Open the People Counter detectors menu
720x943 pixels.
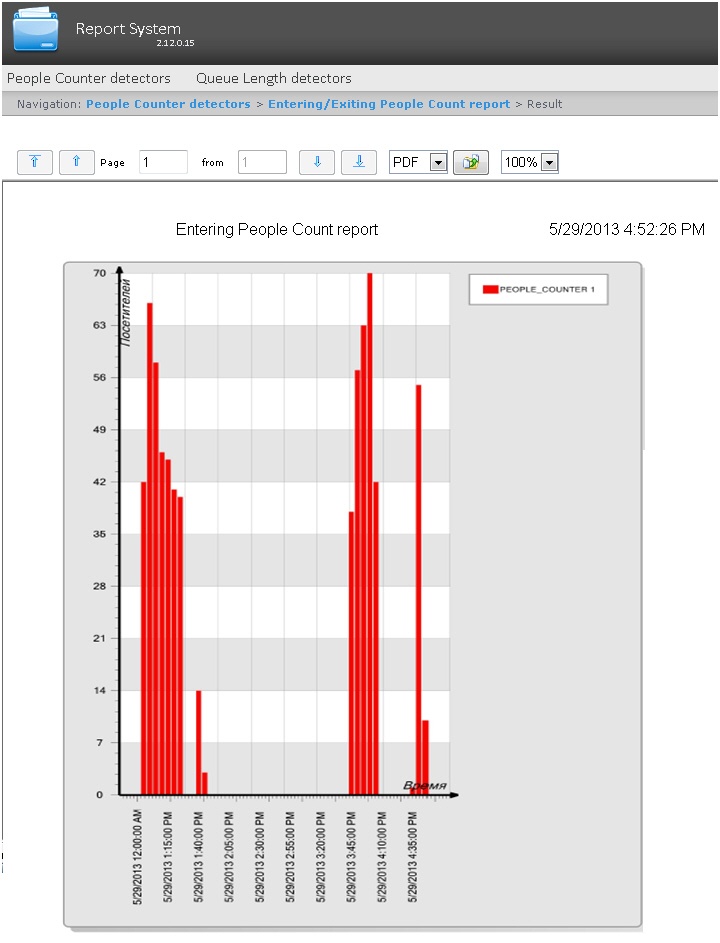click(89, 78)
